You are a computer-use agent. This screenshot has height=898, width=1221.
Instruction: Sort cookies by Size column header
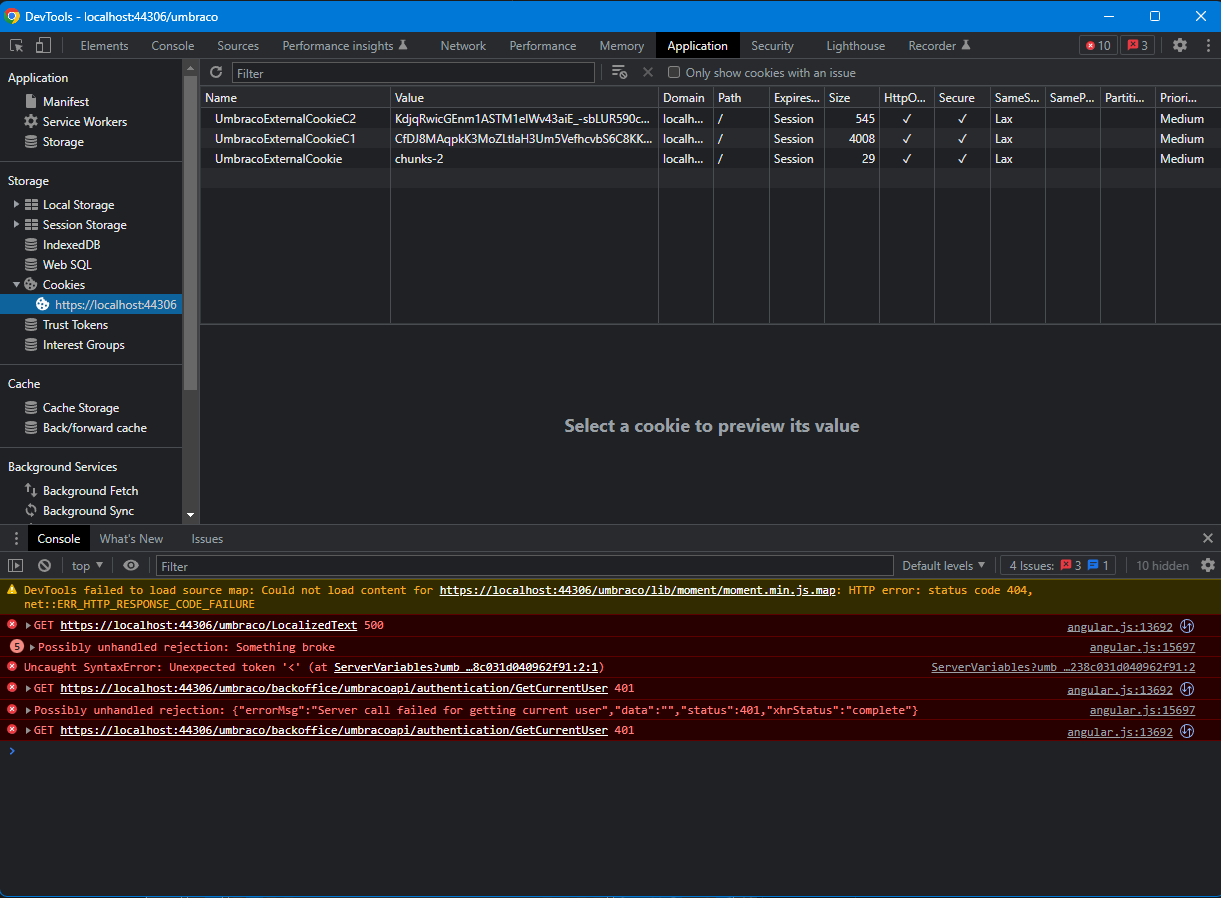852,97
